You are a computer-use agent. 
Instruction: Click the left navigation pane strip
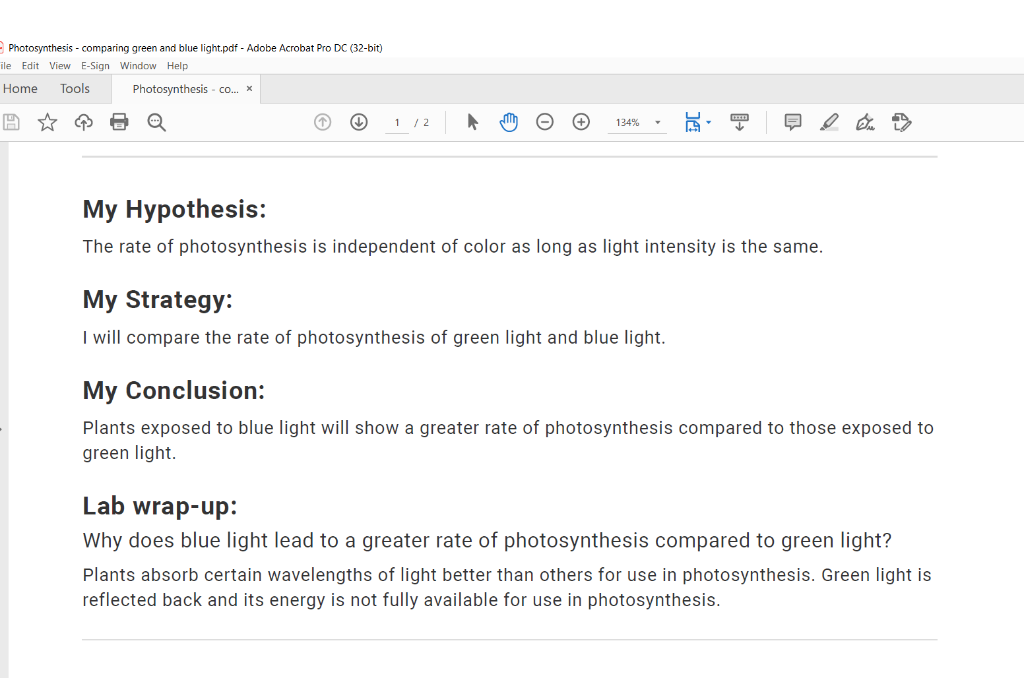click(4, 410)
